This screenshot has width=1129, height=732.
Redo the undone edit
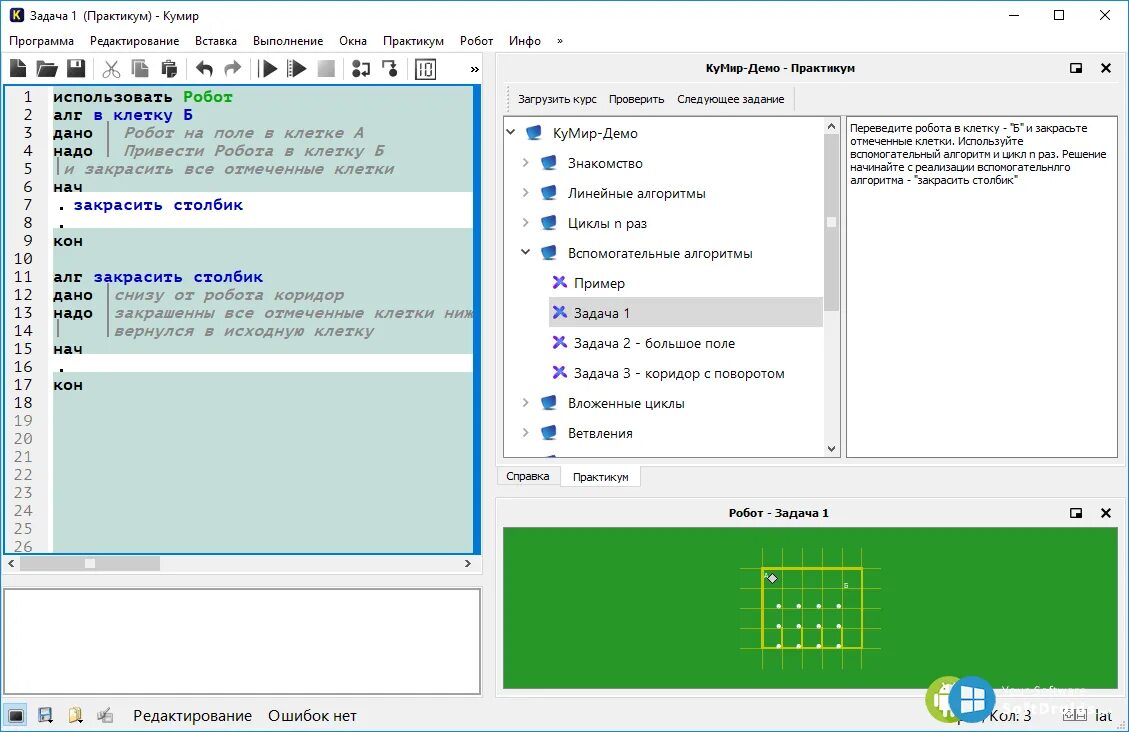point(233,69)
